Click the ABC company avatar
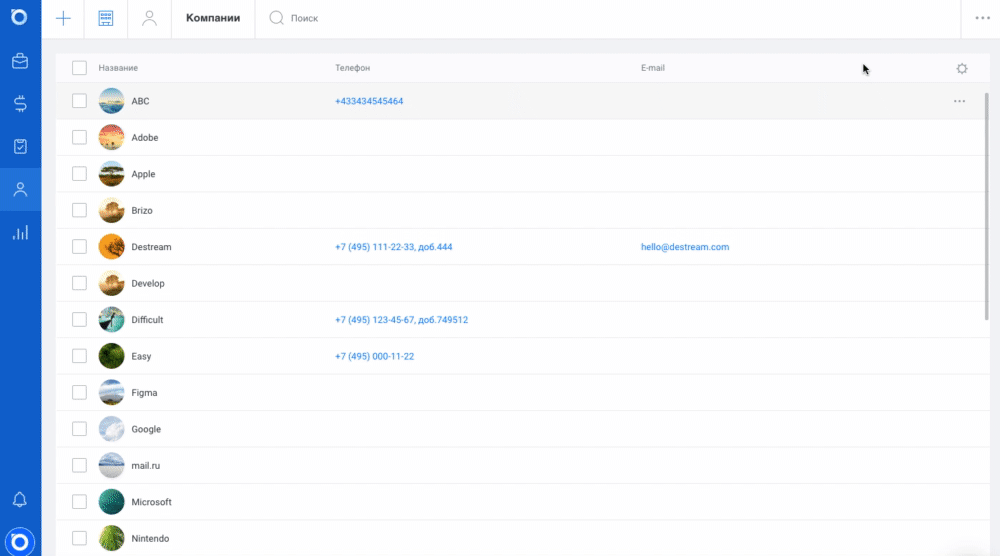Screen dimensions: 1000x556 tap(112, 101)
